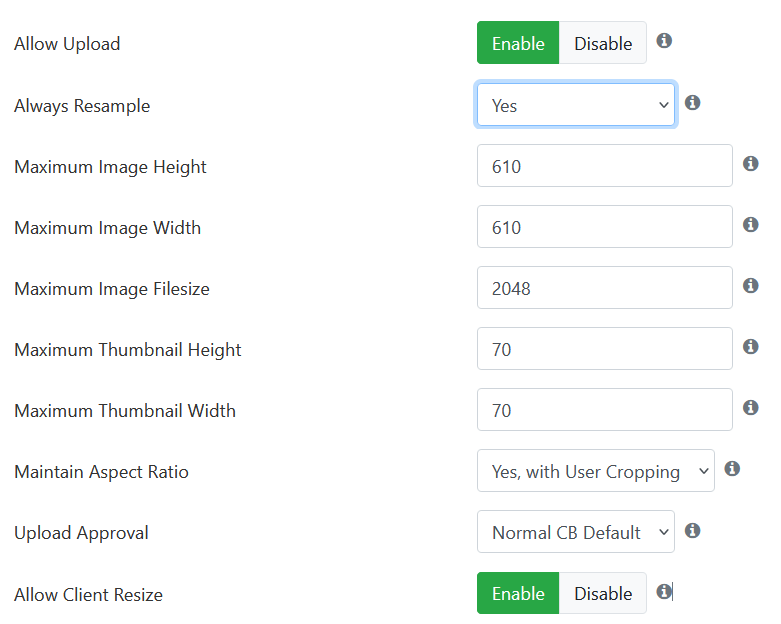Click info icon for Maximum Thumbnail Height
This screenshot has width=781, height=624.
coord(751,347)
